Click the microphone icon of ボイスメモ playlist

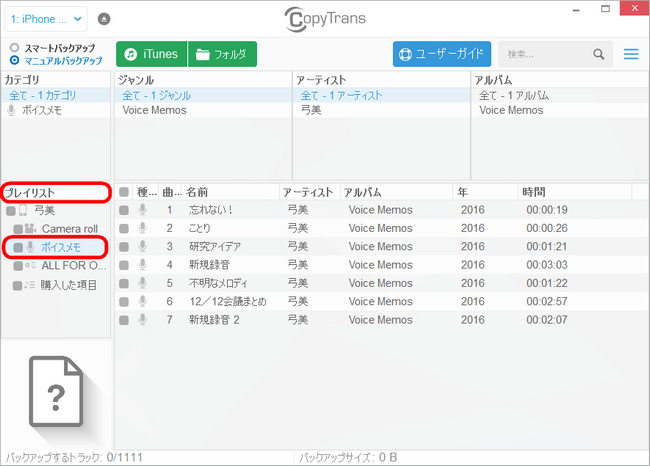tap(30, 247)
